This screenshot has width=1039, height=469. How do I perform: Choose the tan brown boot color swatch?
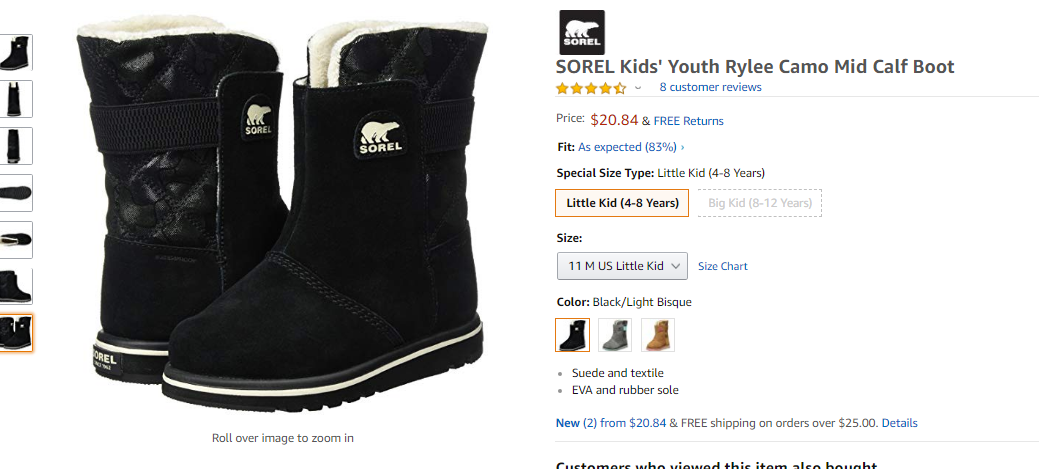pyautogui.click(x=658, y=335)
